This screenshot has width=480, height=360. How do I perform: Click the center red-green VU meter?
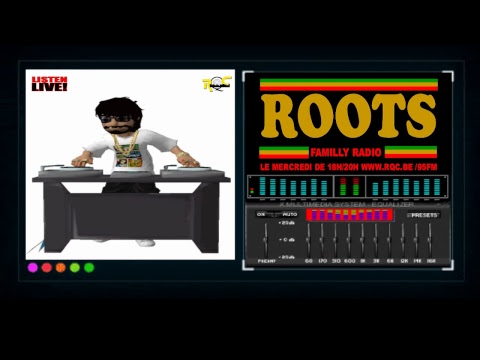(x=349, y=186)
